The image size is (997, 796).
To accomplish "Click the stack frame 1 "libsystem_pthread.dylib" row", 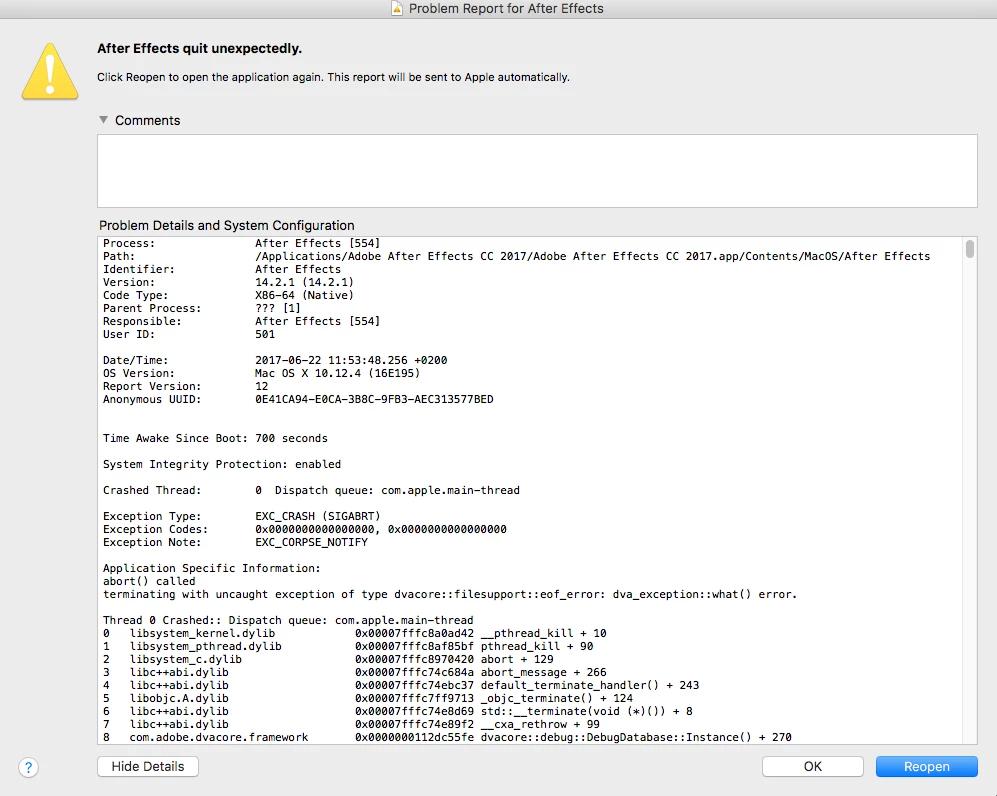I will (x=348, y=647).
